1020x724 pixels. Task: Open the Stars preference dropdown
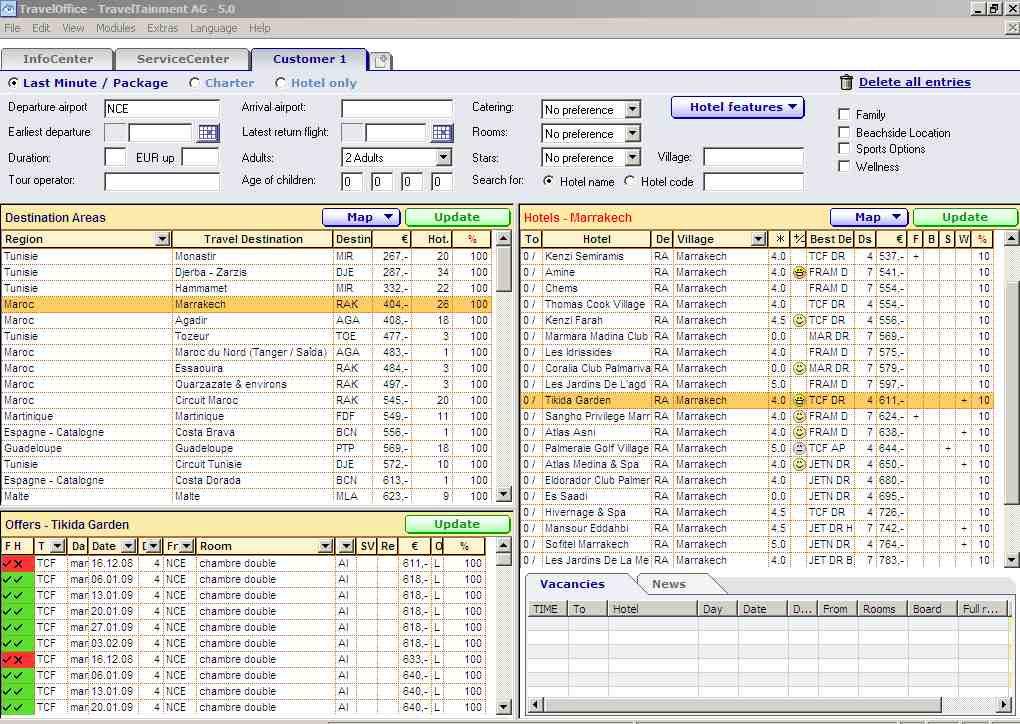(x=632, y=157)
